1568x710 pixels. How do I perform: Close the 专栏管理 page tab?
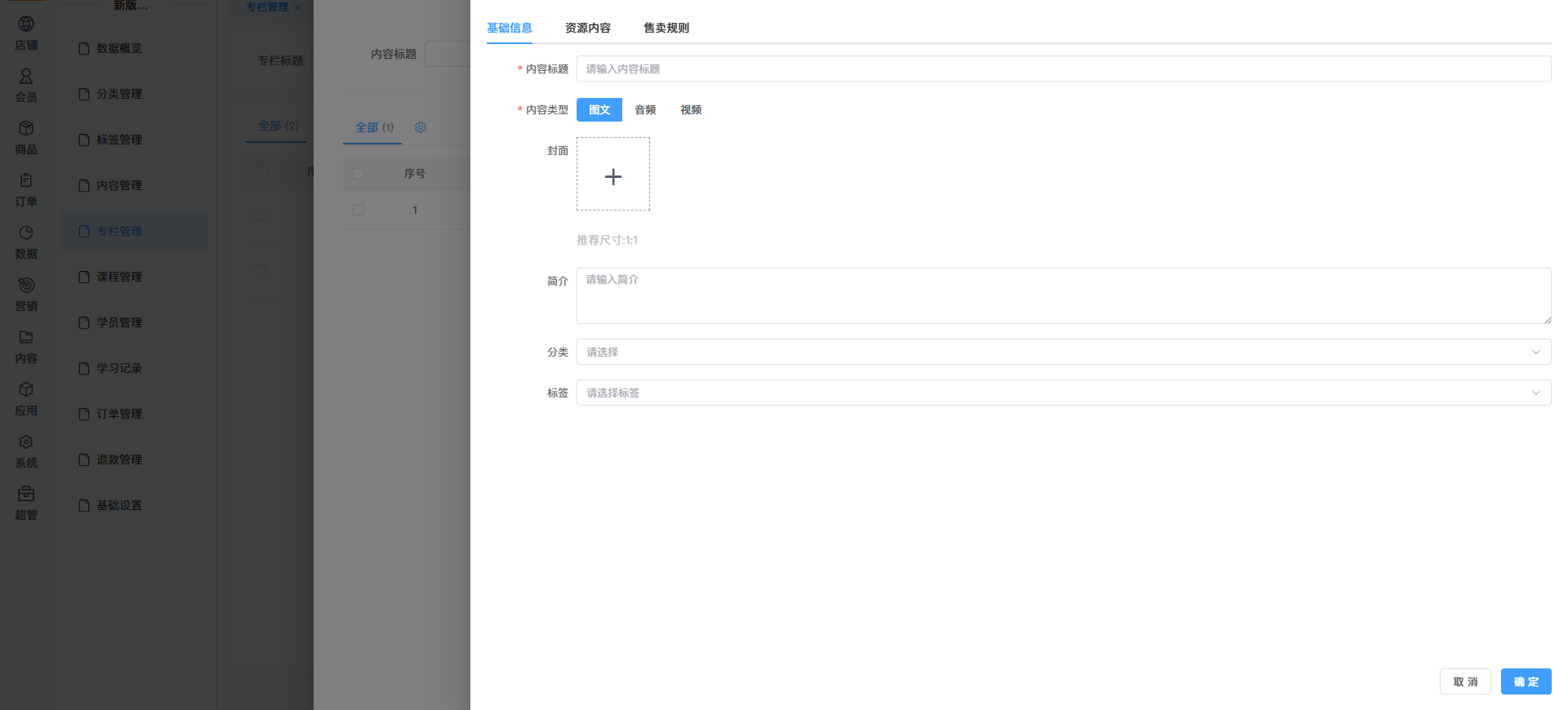point(298,7)
